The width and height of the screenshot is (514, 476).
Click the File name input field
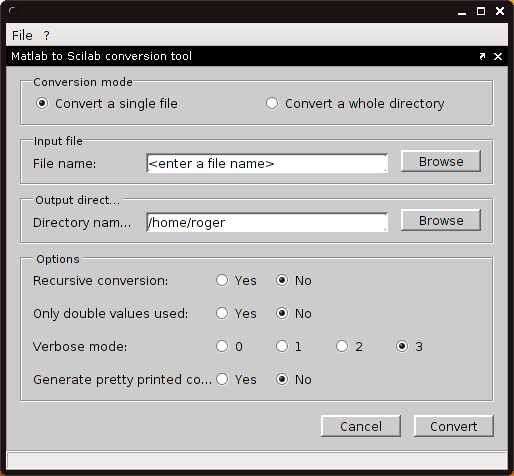267,163
